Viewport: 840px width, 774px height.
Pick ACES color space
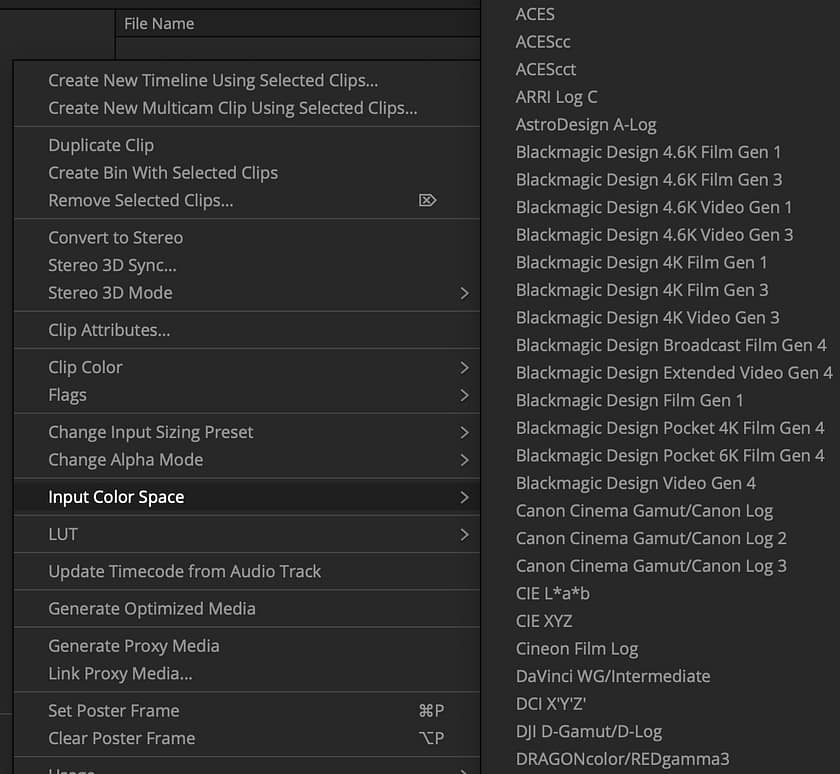point(535,14)
